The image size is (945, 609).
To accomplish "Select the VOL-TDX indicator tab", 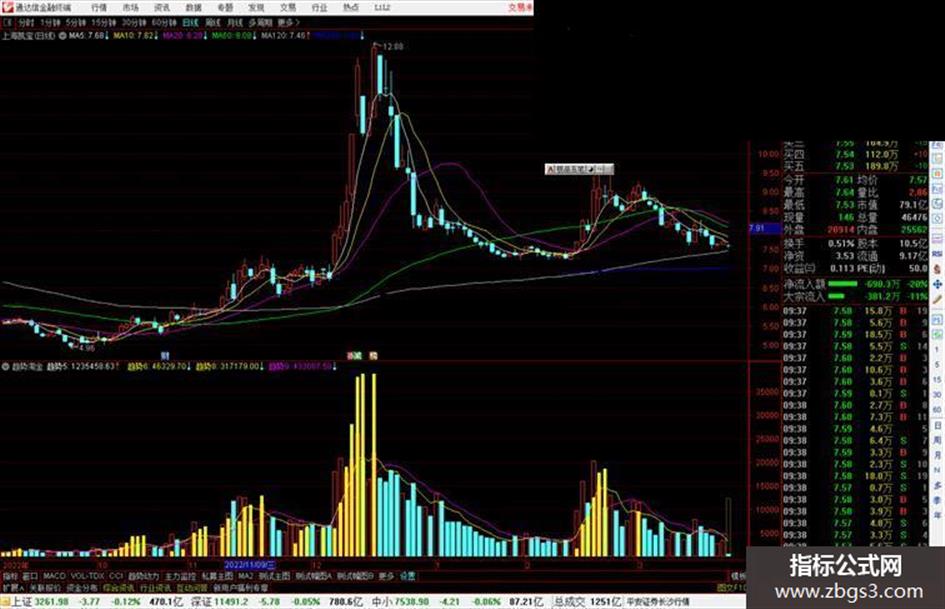I will click(x=87, y=576).
